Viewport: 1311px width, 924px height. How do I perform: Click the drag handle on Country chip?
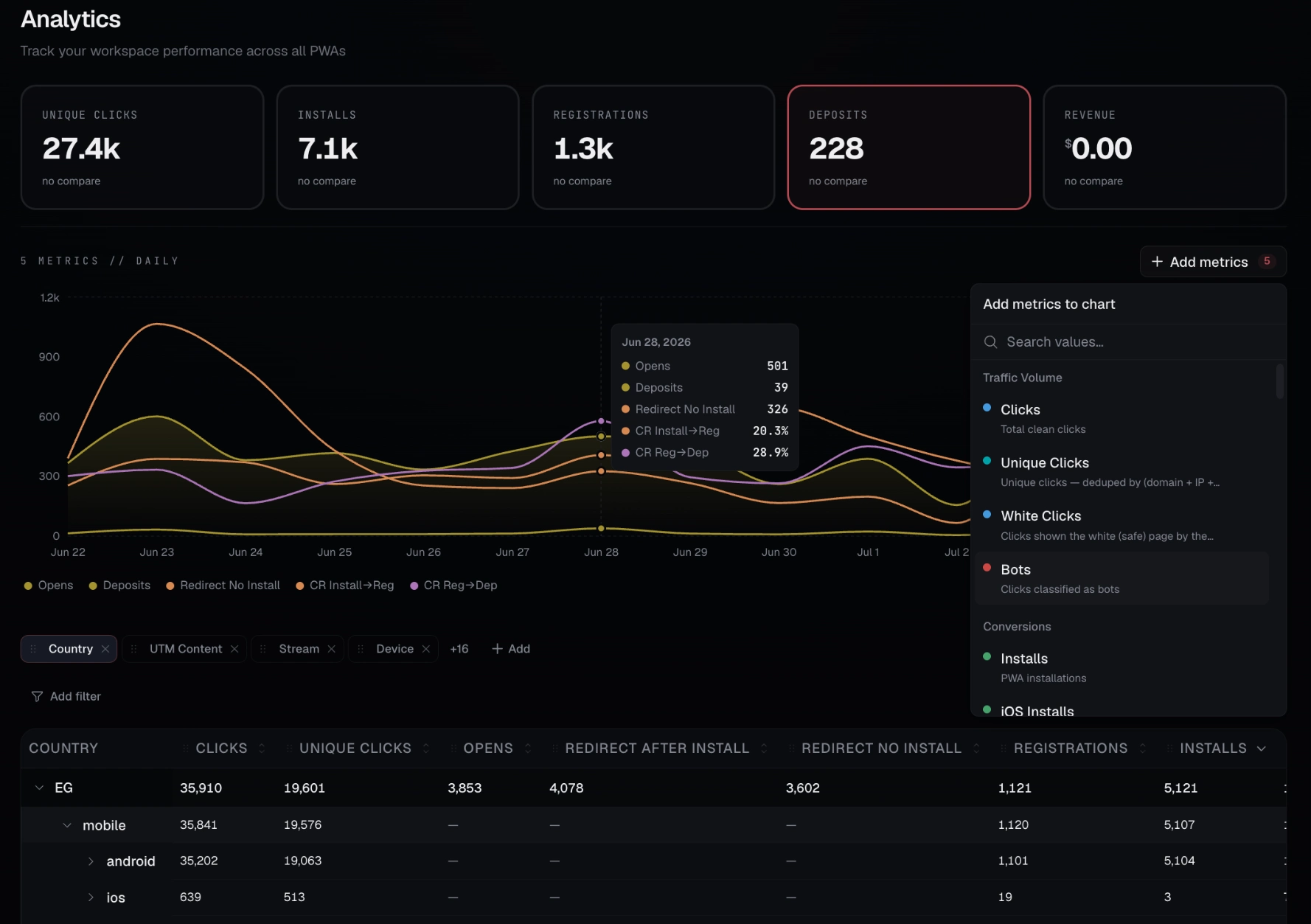pyautogui.click(x=33, y=649)
